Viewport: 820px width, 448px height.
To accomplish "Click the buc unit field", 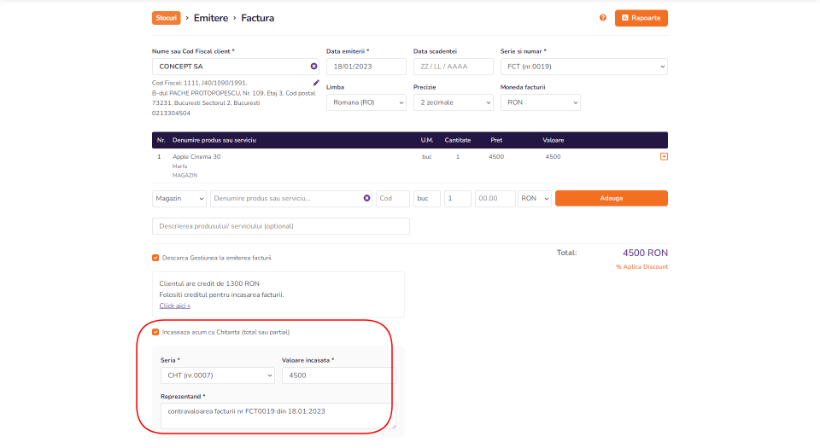I will [x=427, y=198].
